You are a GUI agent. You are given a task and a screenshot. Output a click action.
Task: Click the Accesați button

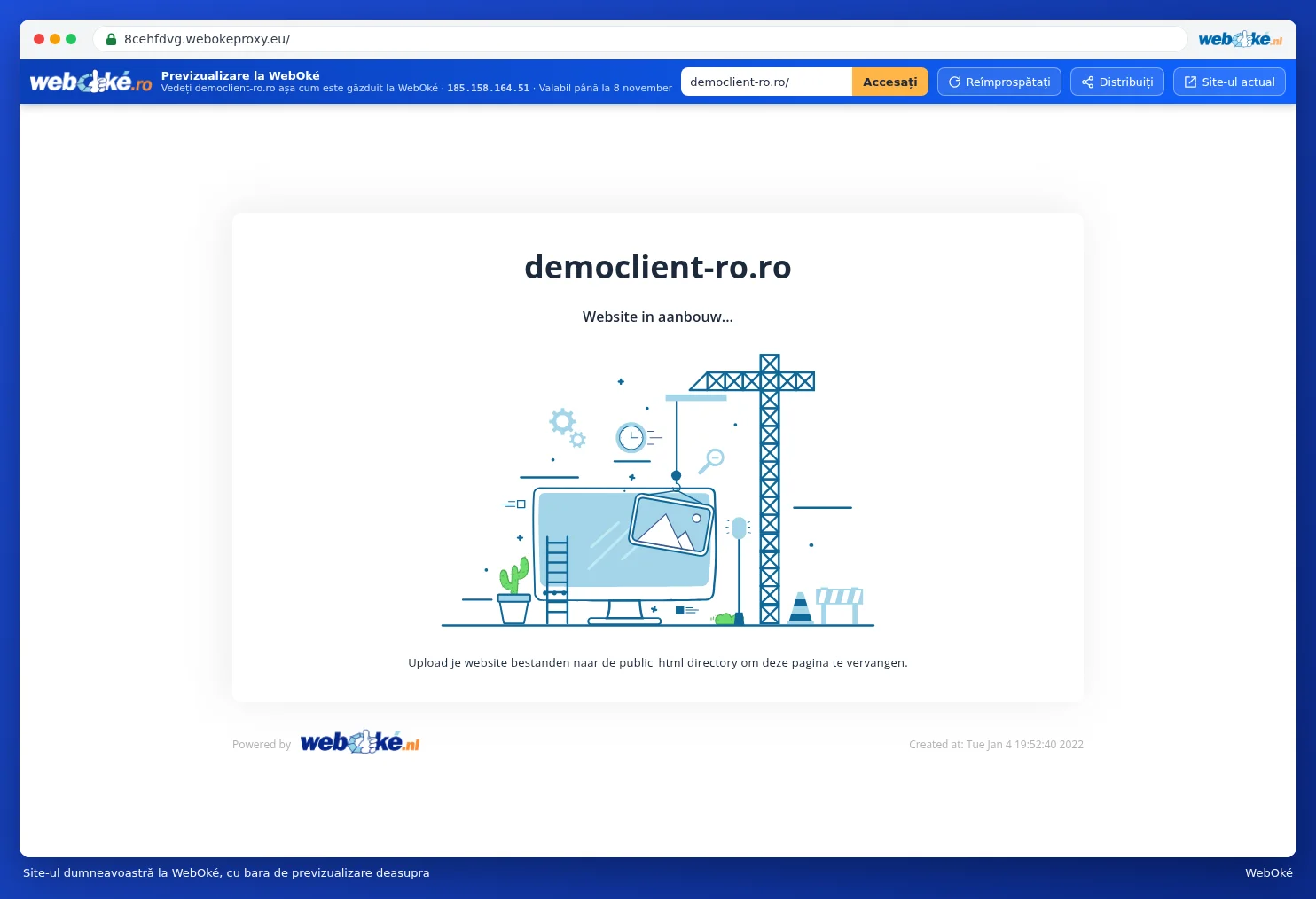click(x=889, y=82)
